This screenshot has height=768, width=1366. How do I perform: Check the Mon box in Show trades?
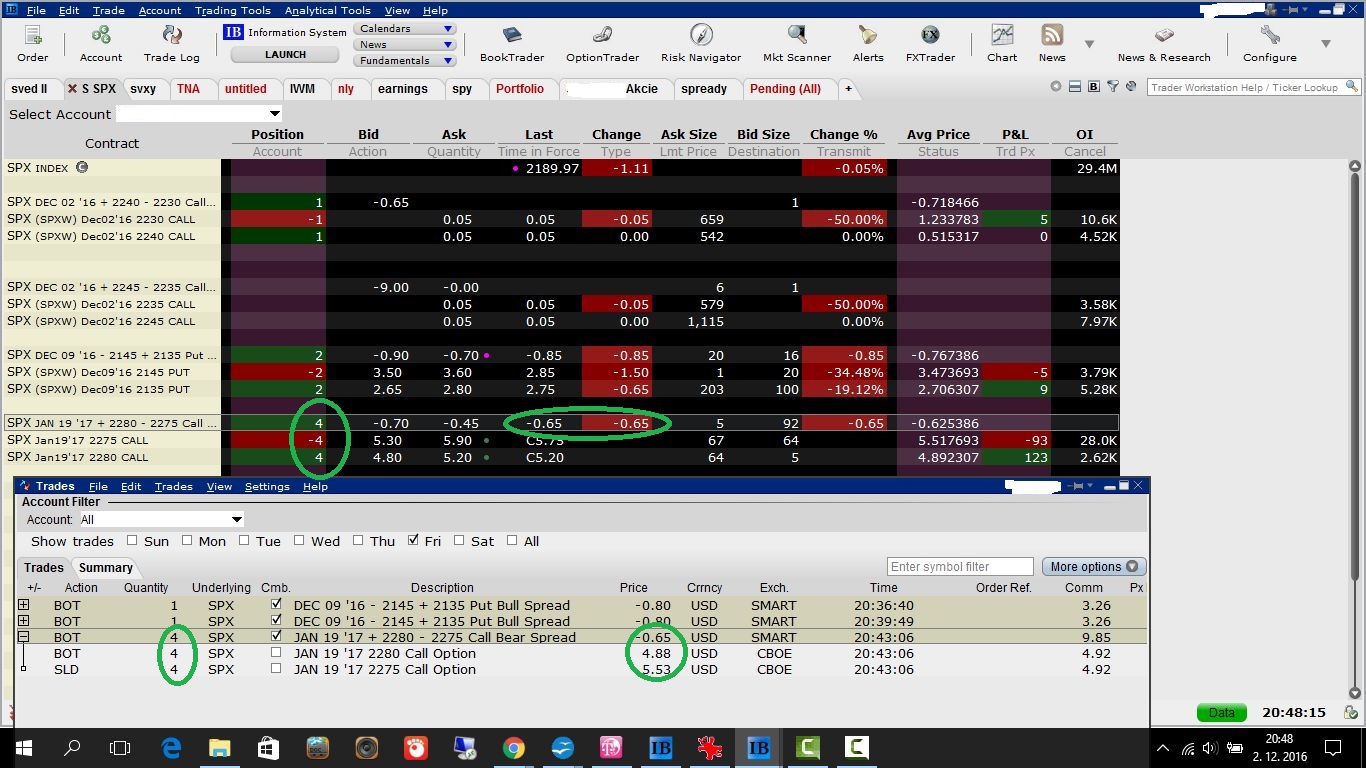(186, 541)
